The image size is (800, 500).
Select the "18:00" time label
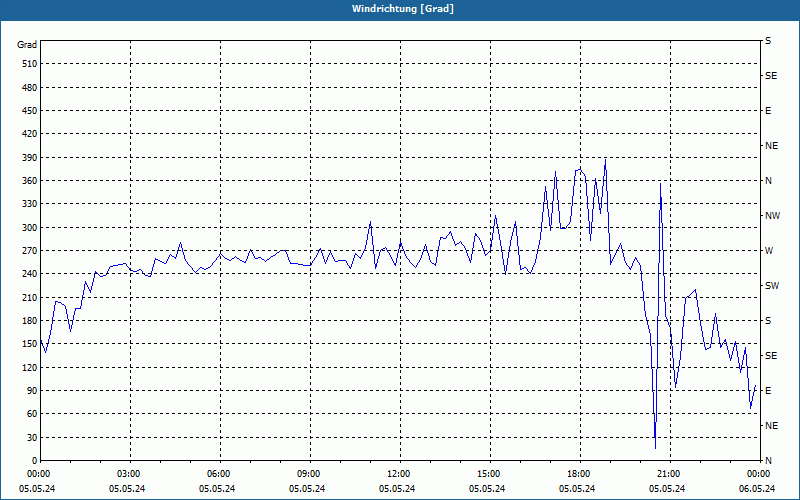click(x=580, y=474)
